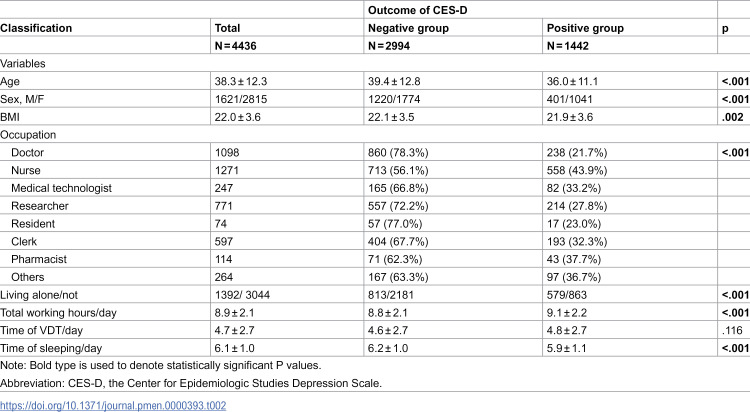Select the Pharmacist total value 114
Screen dimensions: 750x412
coord(223,259)
